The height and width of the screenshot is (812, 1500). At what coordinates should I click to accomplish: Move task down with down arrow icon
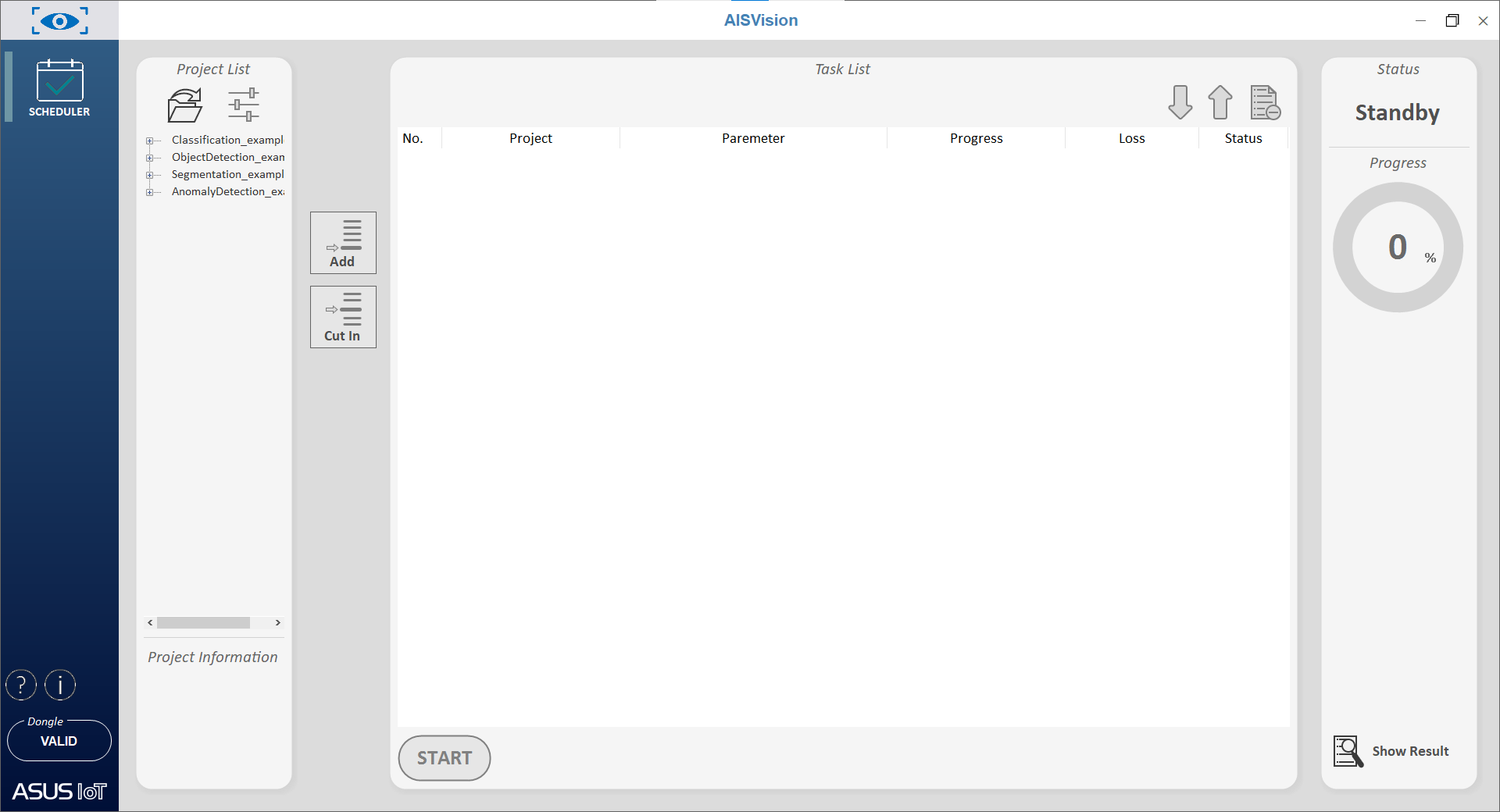1180,102
